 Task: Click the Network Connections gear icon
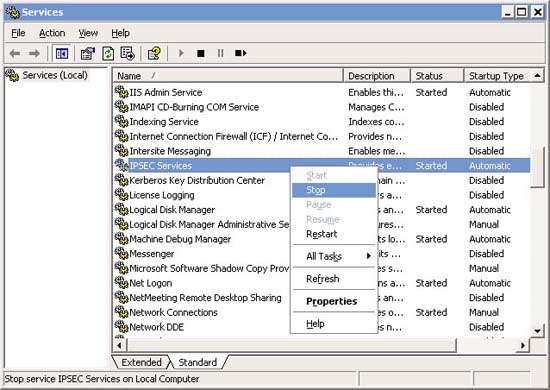coord(121,312)
